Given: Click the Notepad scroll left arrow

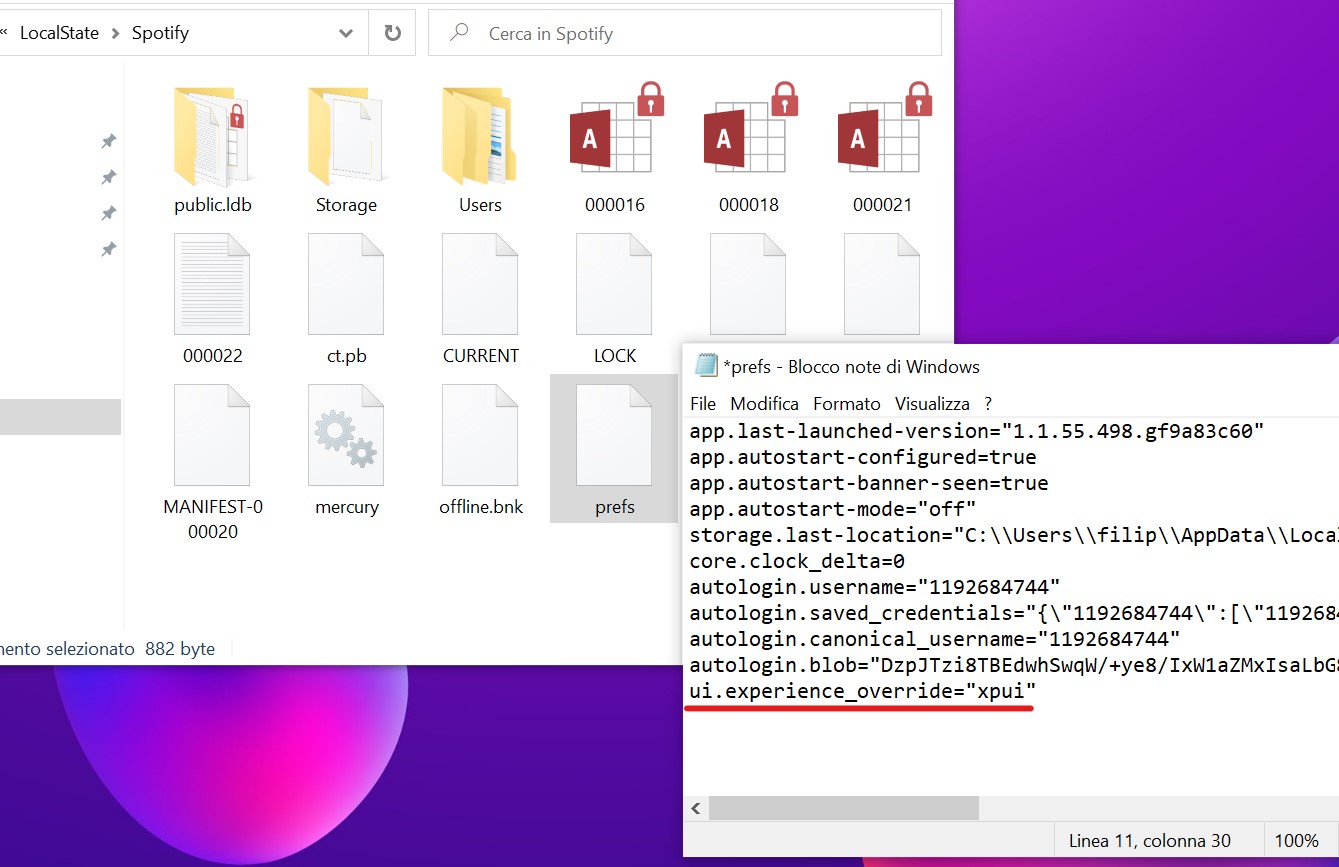Looking at the screenshot, I should (696, 808).
